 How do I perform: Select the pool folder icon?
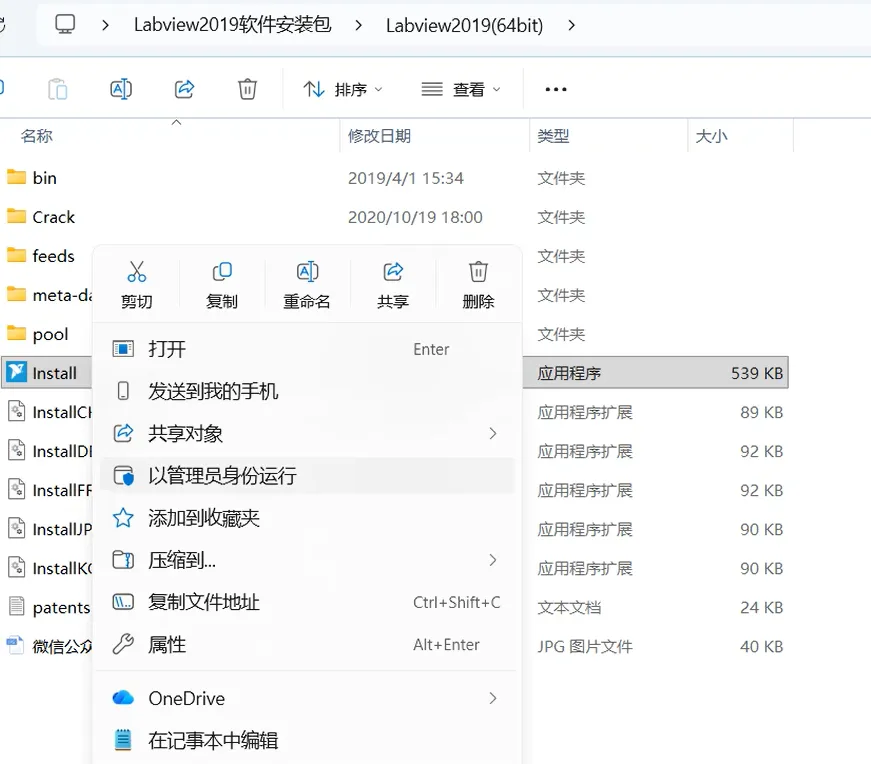click(x=16, y=333)
